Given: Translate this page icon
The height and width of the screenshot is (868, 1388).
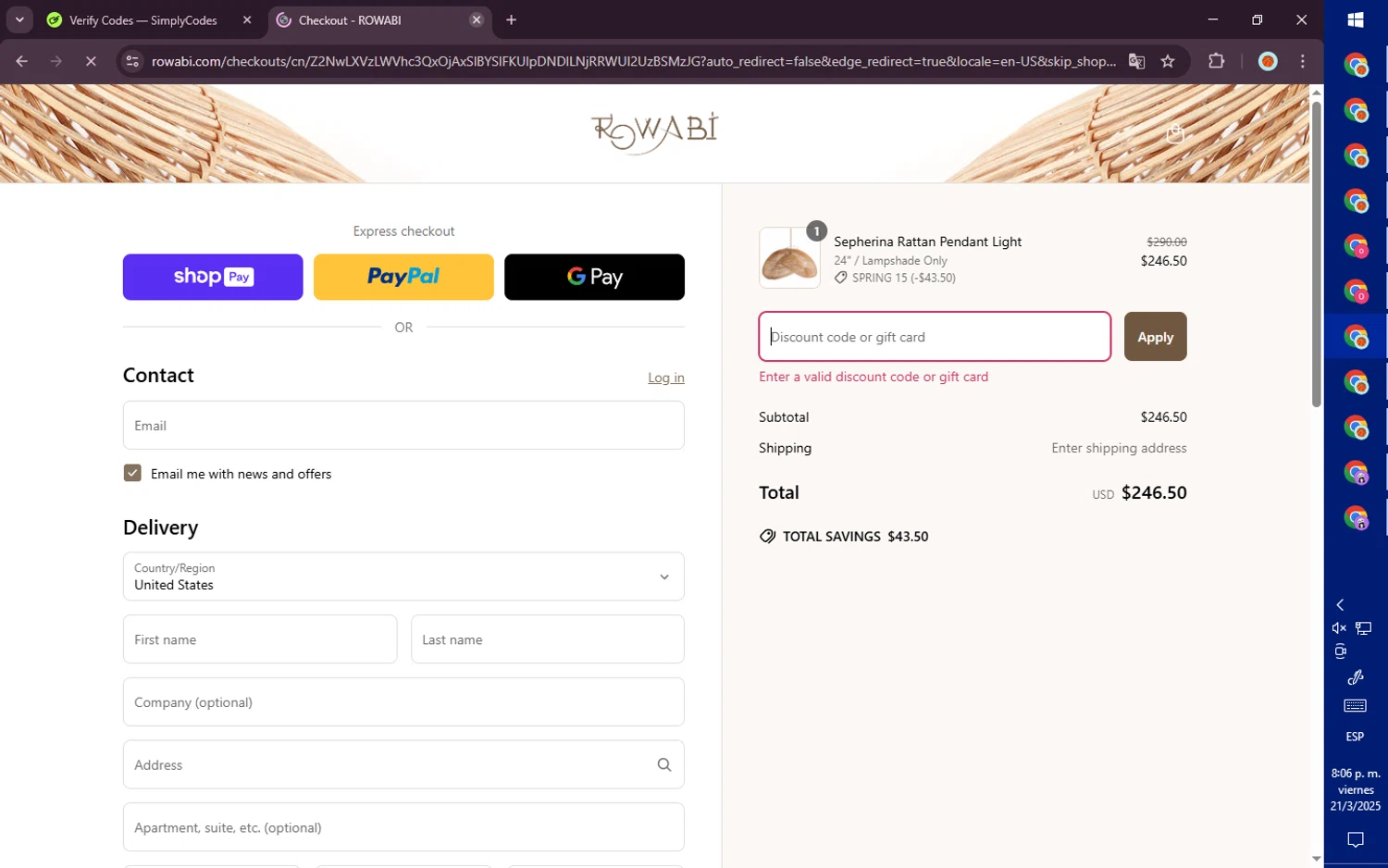Looking at the screenshot, I should click(x=1136, y=61).
